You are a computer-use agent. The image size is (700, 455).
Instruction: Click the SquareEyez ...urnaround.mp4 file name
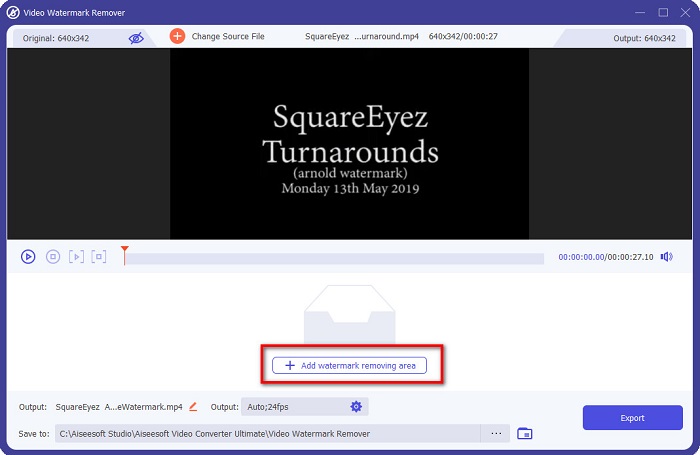pyautogui.click(x=362, y=37)
